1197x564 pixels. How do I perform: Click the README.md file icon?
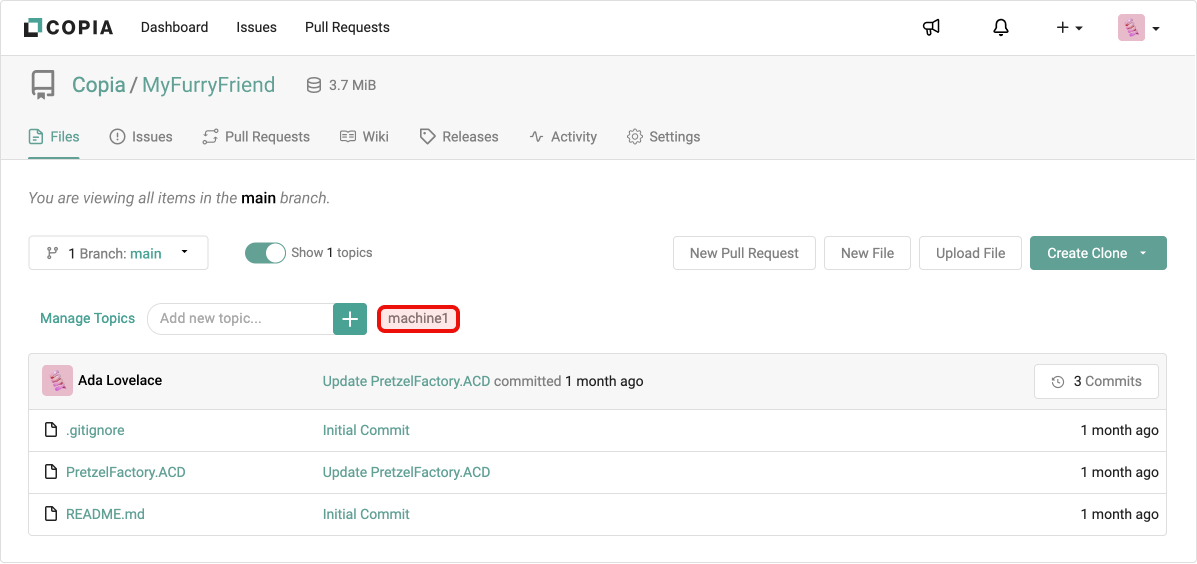[x=51, y=514]
